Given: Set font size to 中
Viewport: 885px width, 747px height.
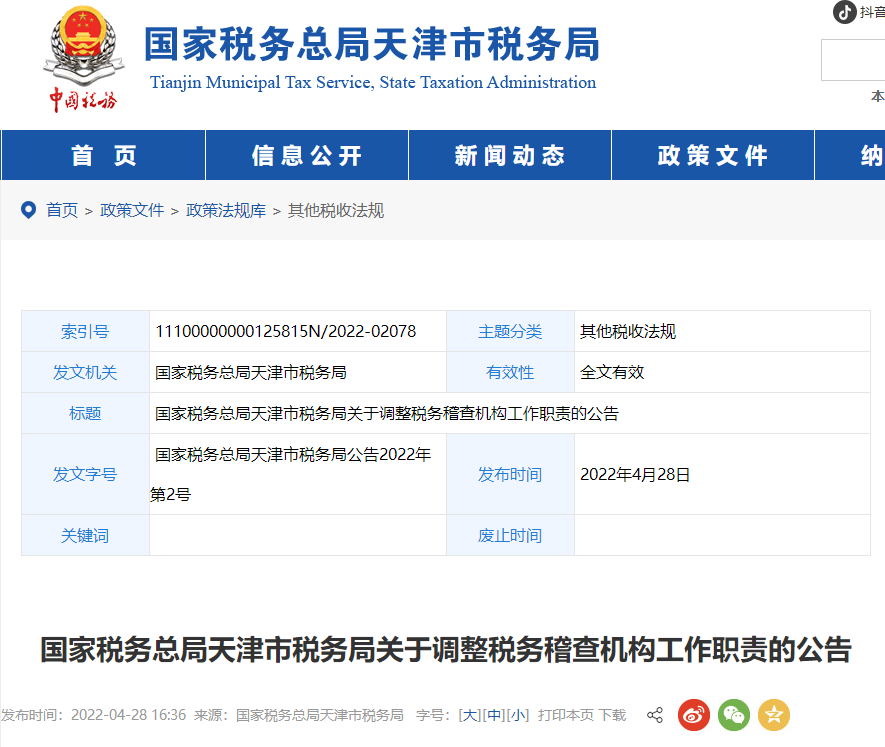Looking at the screenshot, I should (494, 715).
